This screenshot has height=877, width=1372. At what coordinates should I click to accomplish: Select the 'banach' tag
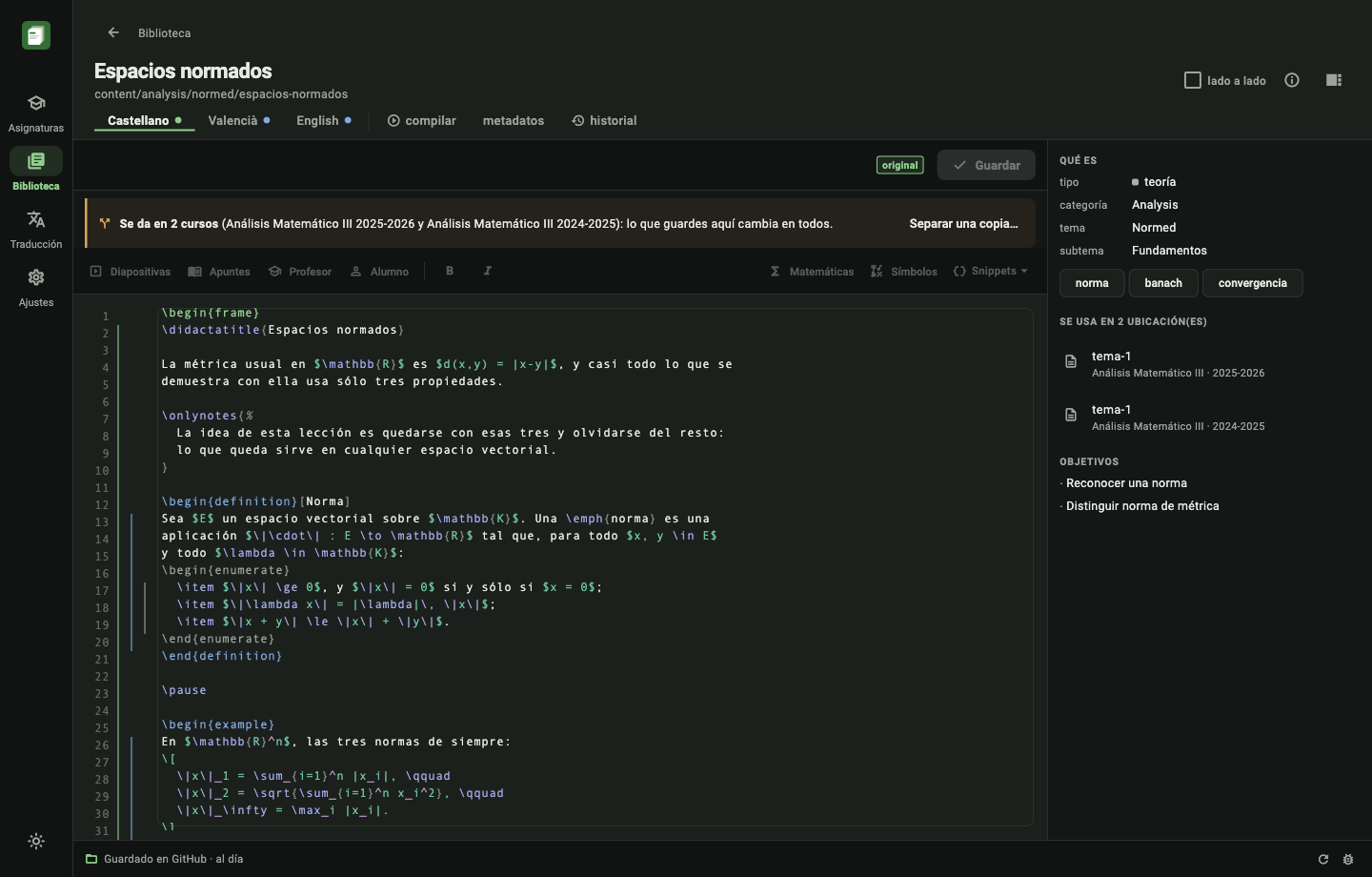1163,283
